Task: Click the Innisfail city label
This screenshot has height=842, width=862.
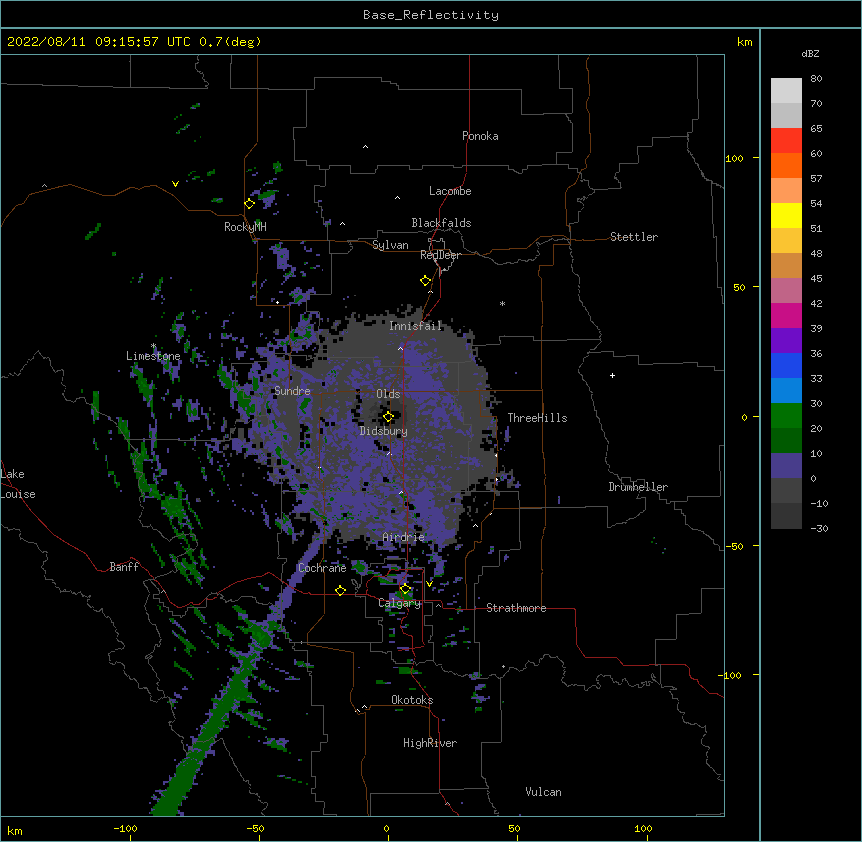Action: (x=415, y=326)
